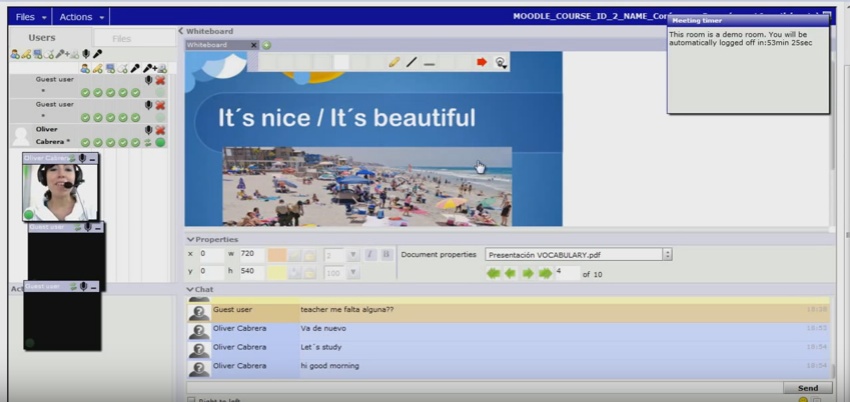Jump to last document page
This screenshot has height=402, width=850.
click(x=545, y=273)
